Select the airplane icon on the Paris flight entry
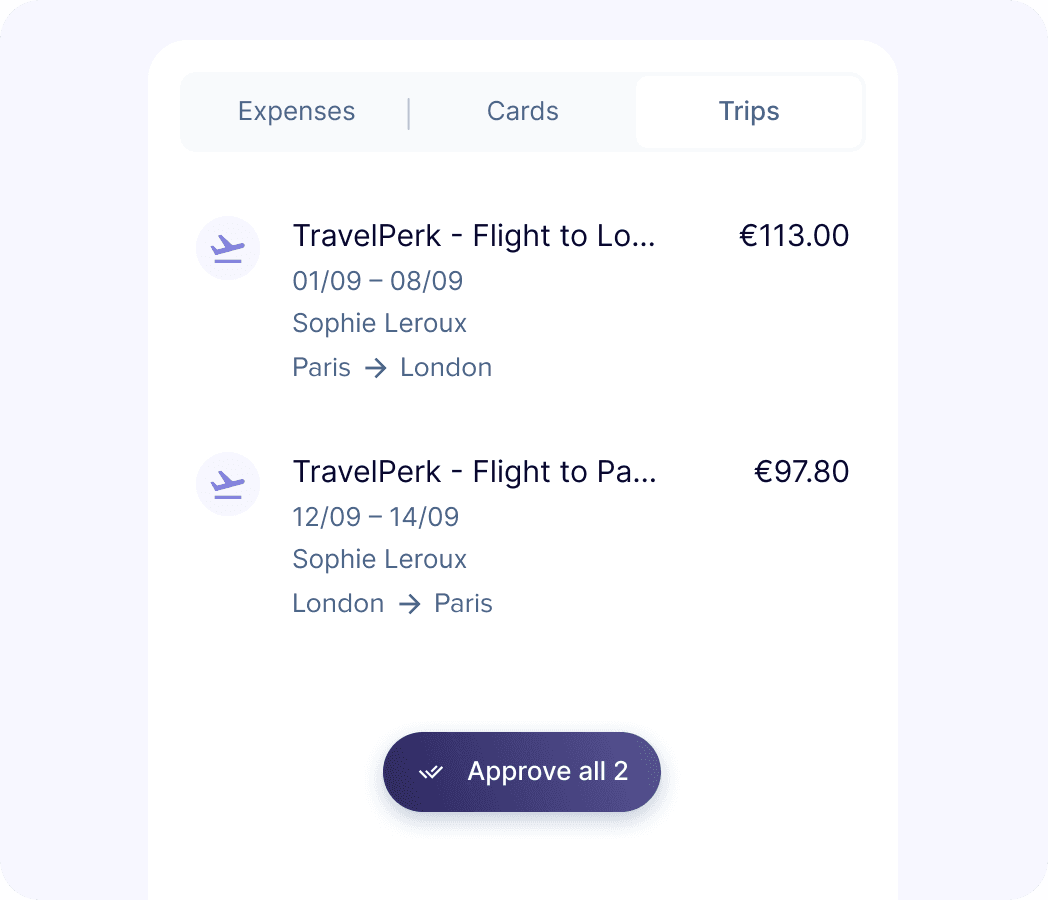The height and width of the screenshot is (900, 1048). 228,484
